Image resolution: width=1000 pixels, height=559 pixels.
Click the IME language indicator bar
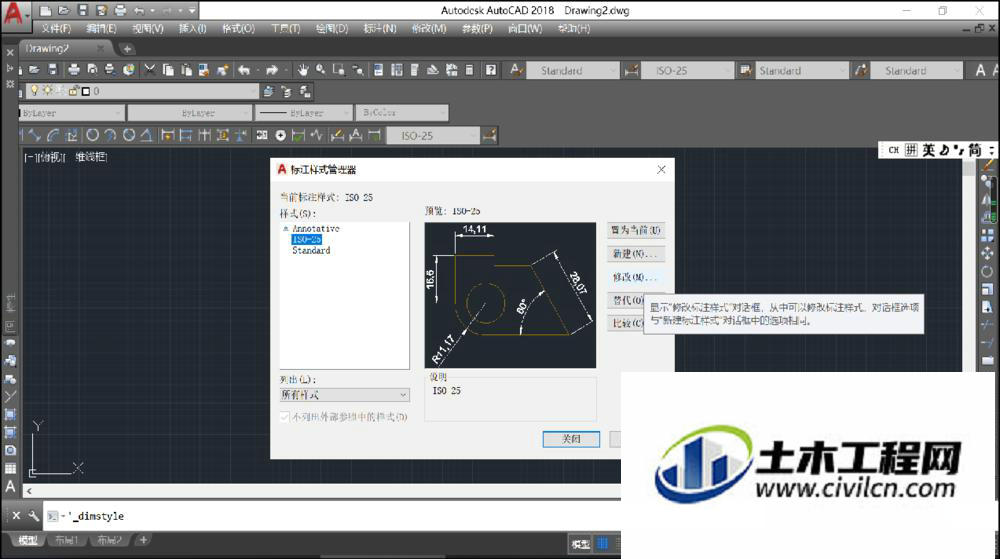tap(936, 150)
